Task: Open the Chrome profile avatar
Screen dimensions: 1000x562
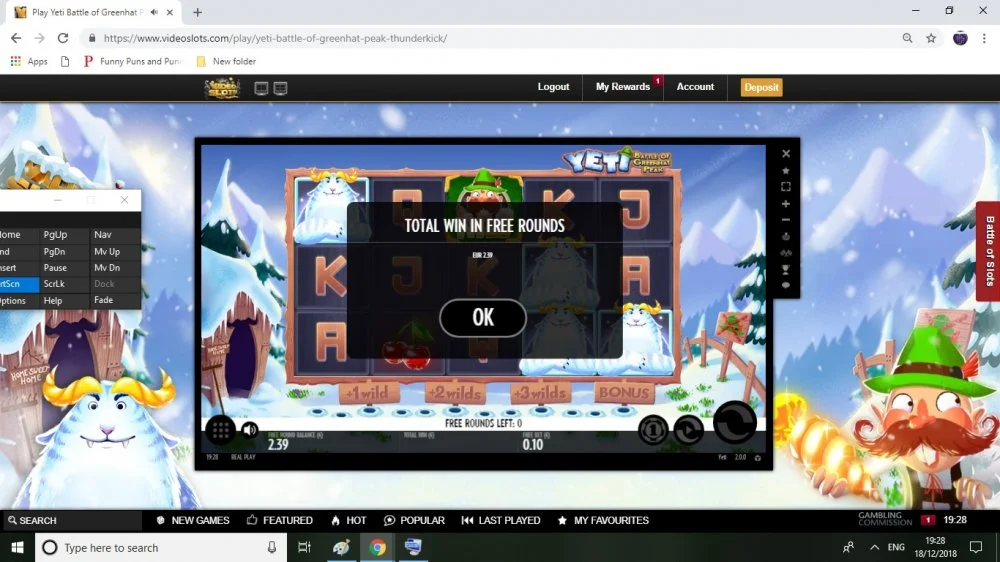Action: [x=960, y=38]
